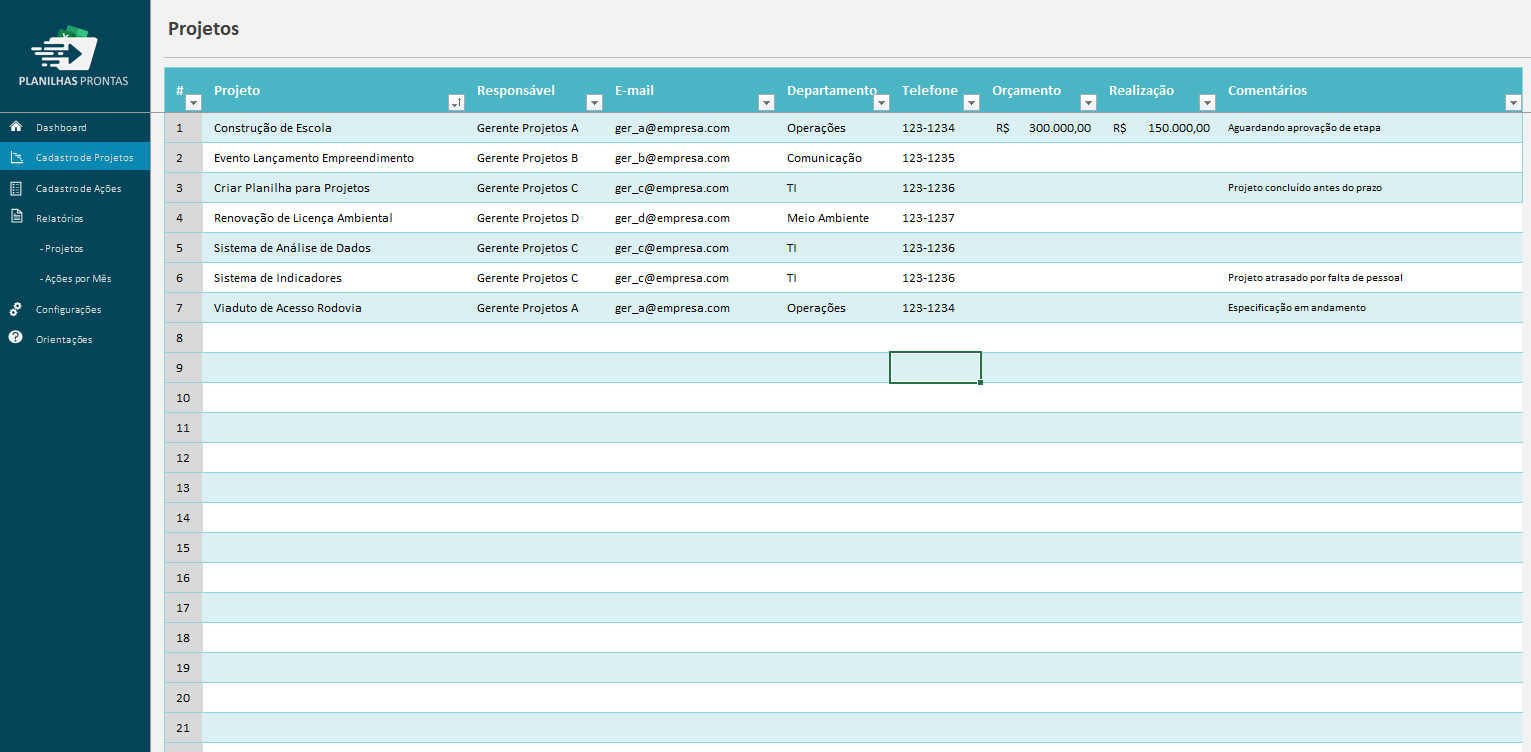Open the E-mail column filter icon
The image size is (1531, 752).
766,102
